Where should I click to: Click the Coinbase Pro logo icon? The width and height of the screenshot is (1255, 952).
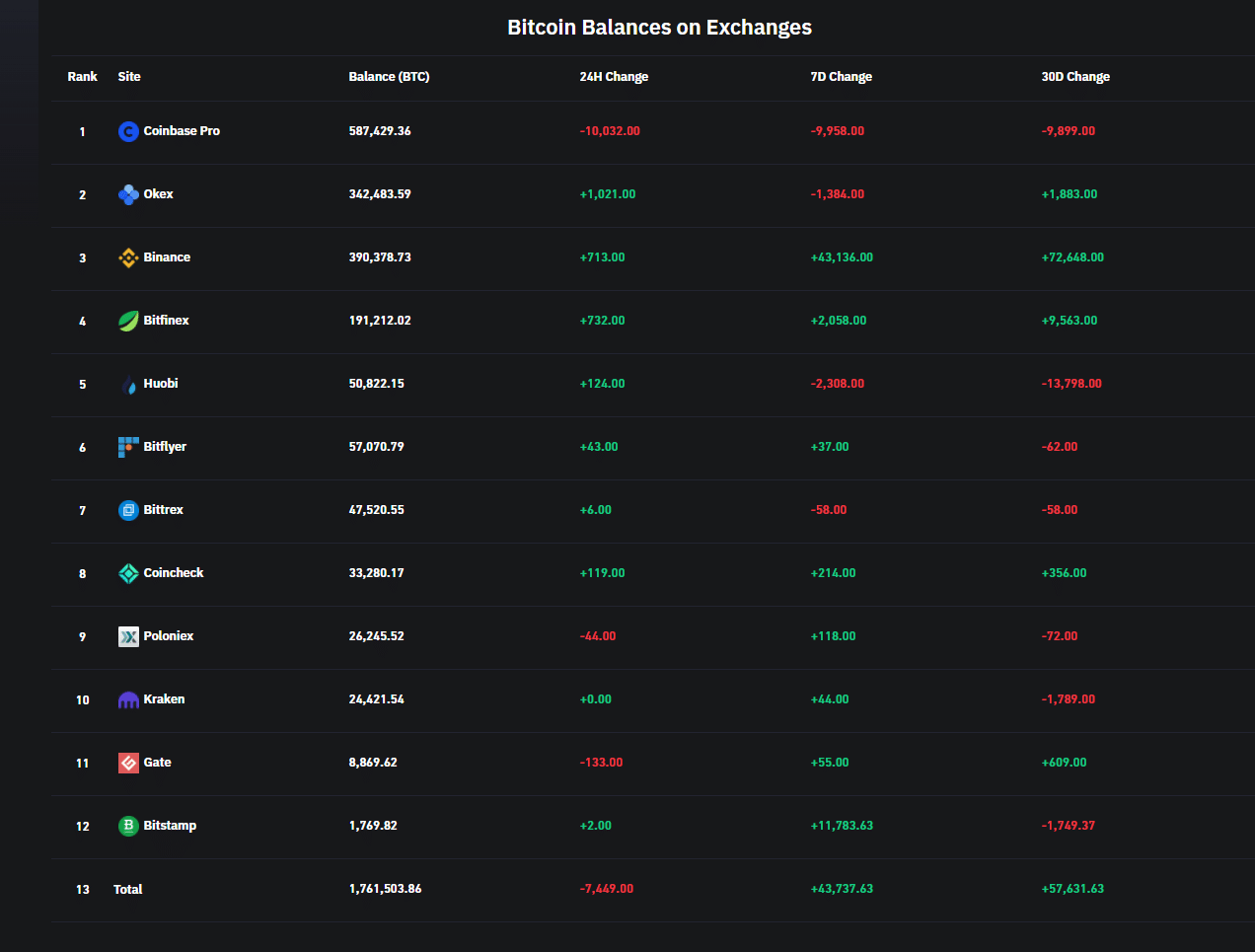tap(128, 131)
